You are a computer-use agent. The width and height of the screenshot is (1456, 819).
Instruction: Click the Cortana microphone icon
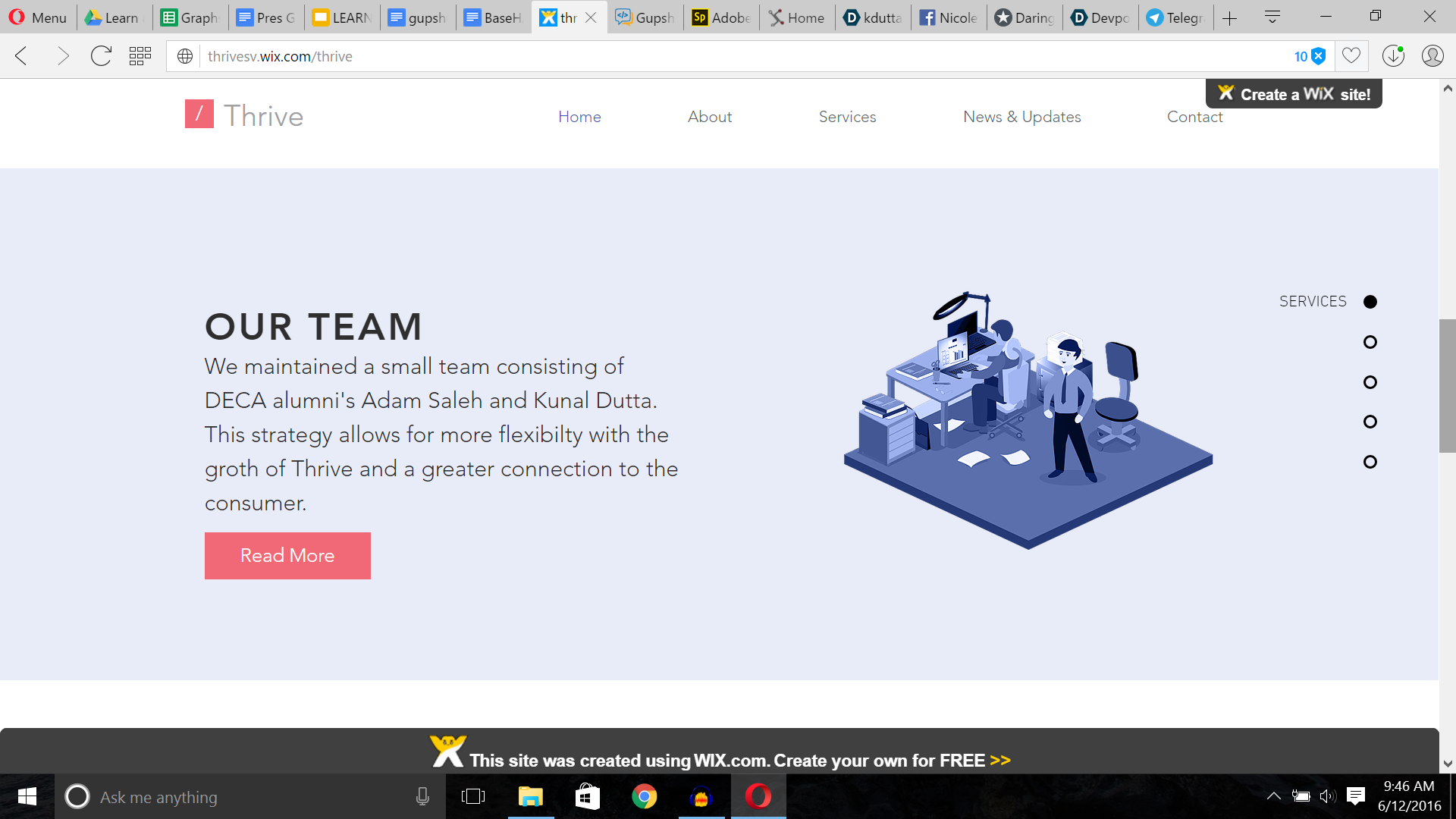[422, 797]
